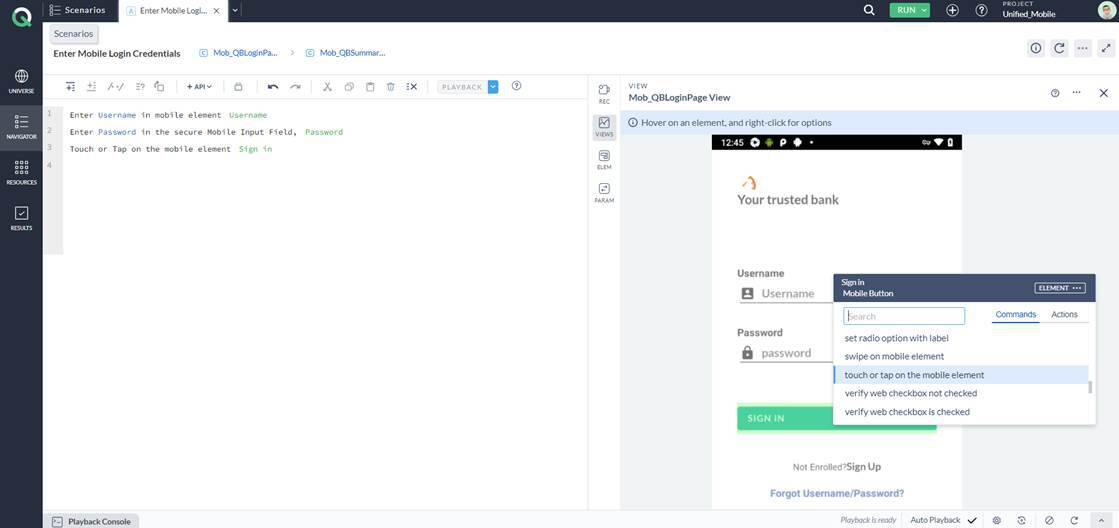The width and height of the screenshot is (1119, 528).
Task: Open the tab list chevron after the tab
Action: pyautogui.click(x=236, y=10)
